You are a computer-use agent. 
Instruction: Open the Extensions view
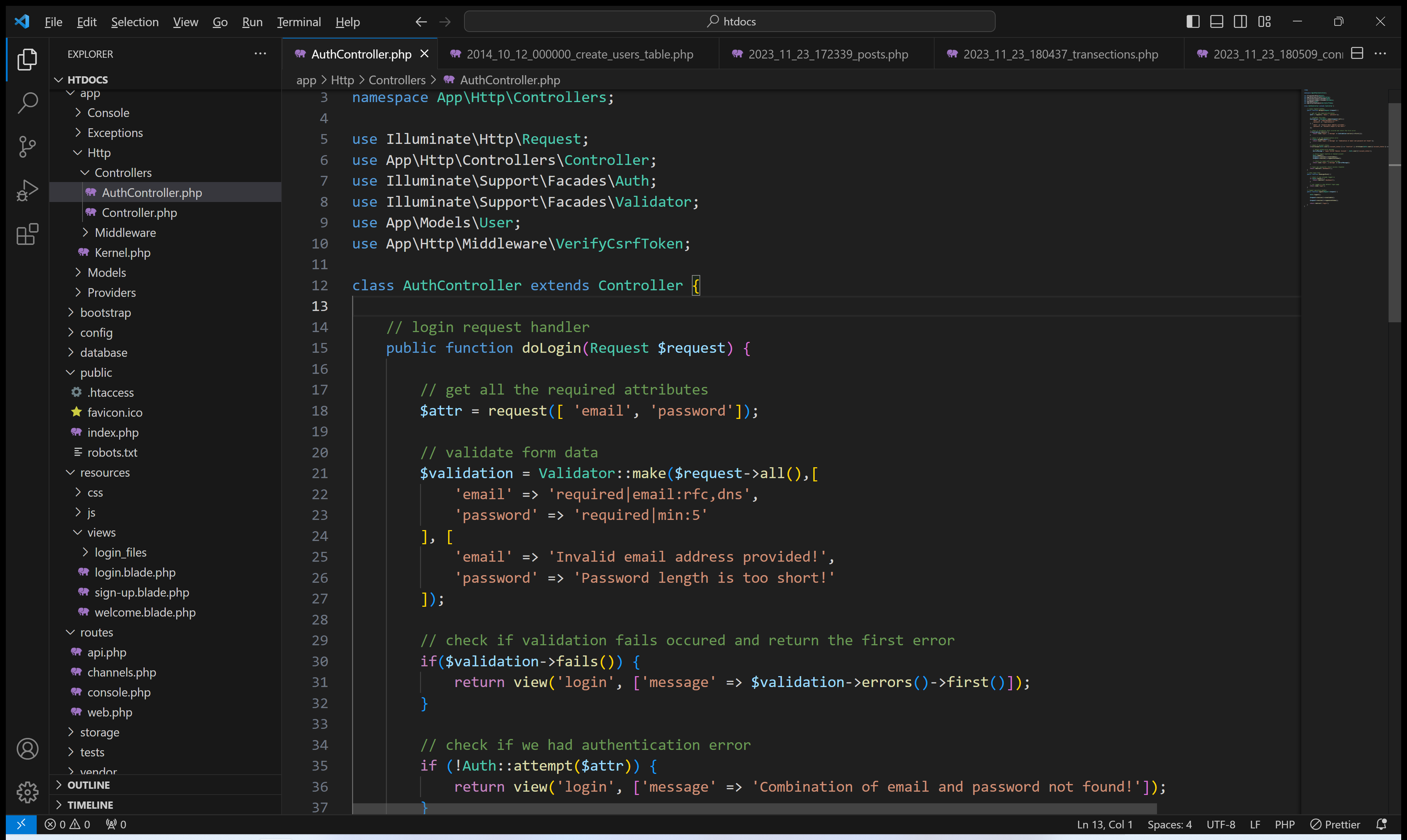(27, 234)
